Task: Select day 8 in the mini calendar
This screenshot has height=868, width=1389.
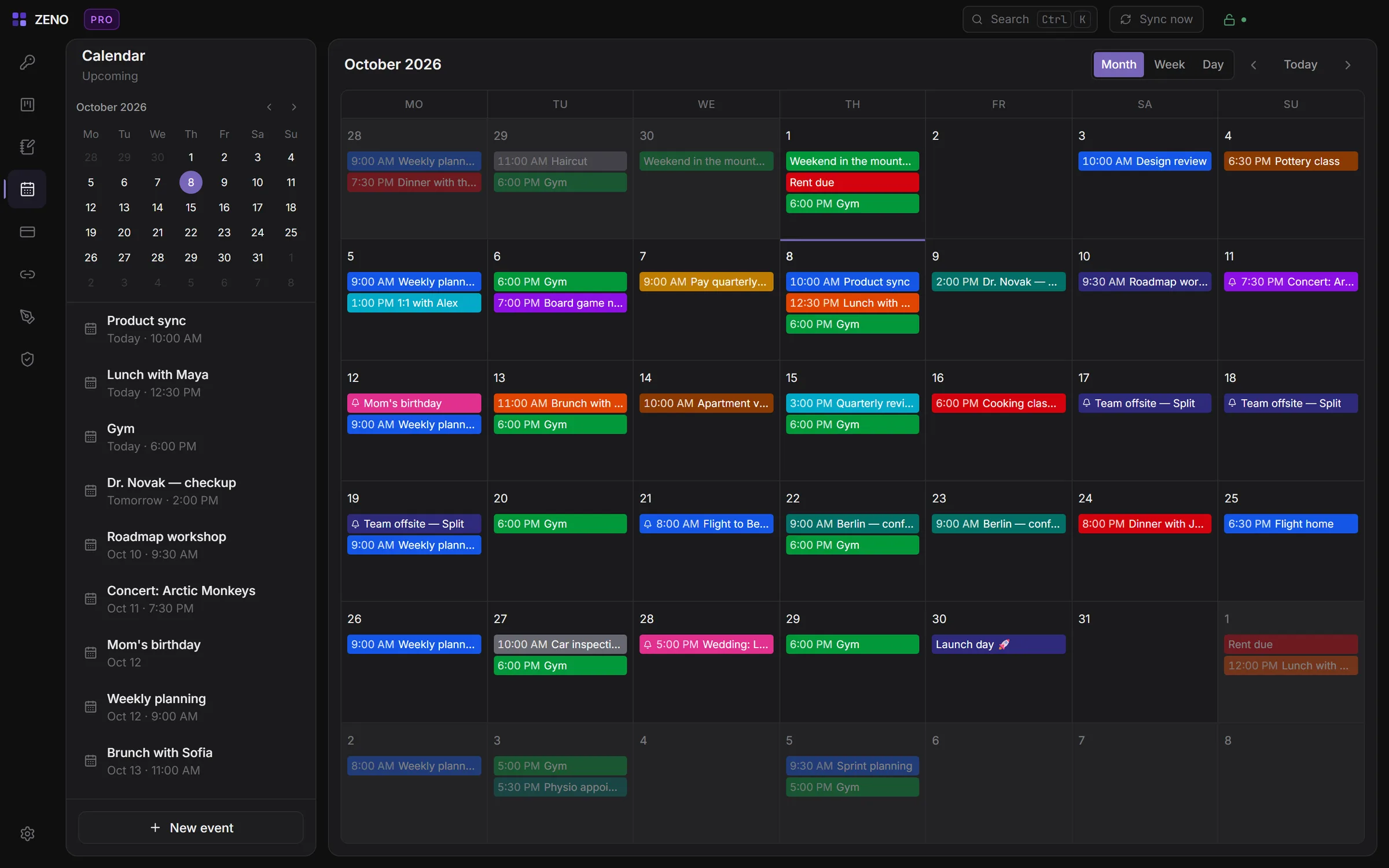Action: tap(191, 182)
